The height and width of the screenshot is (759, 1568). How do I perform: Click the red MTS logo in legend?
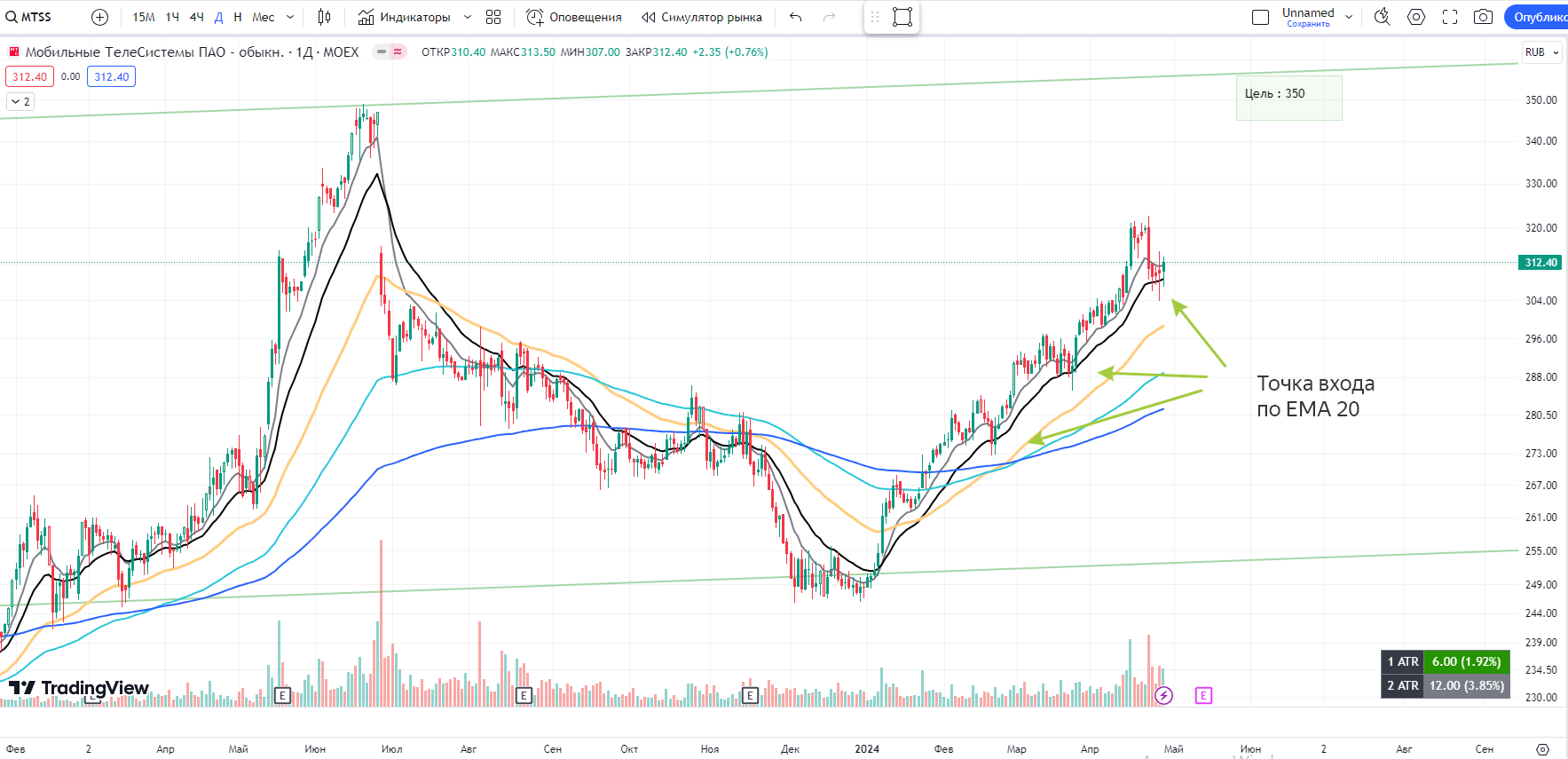click(14, 52)
